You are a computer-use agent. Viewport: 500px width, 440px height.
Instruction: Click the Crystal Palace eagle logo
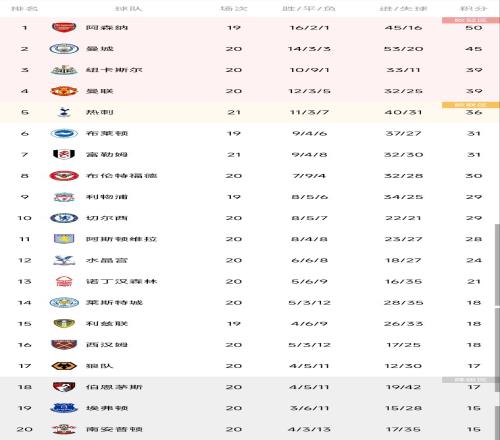64,260
